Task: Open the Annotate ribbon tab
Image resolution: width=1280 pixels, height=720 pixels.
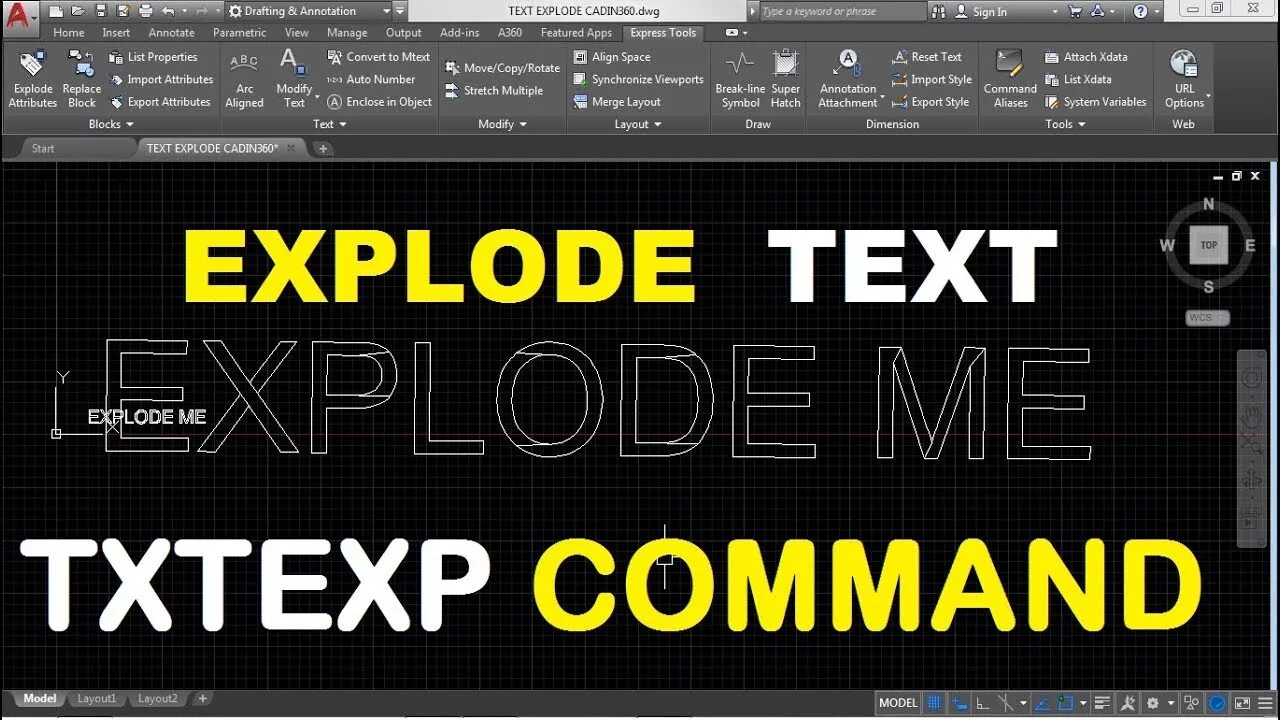Action: pos(171,33)
